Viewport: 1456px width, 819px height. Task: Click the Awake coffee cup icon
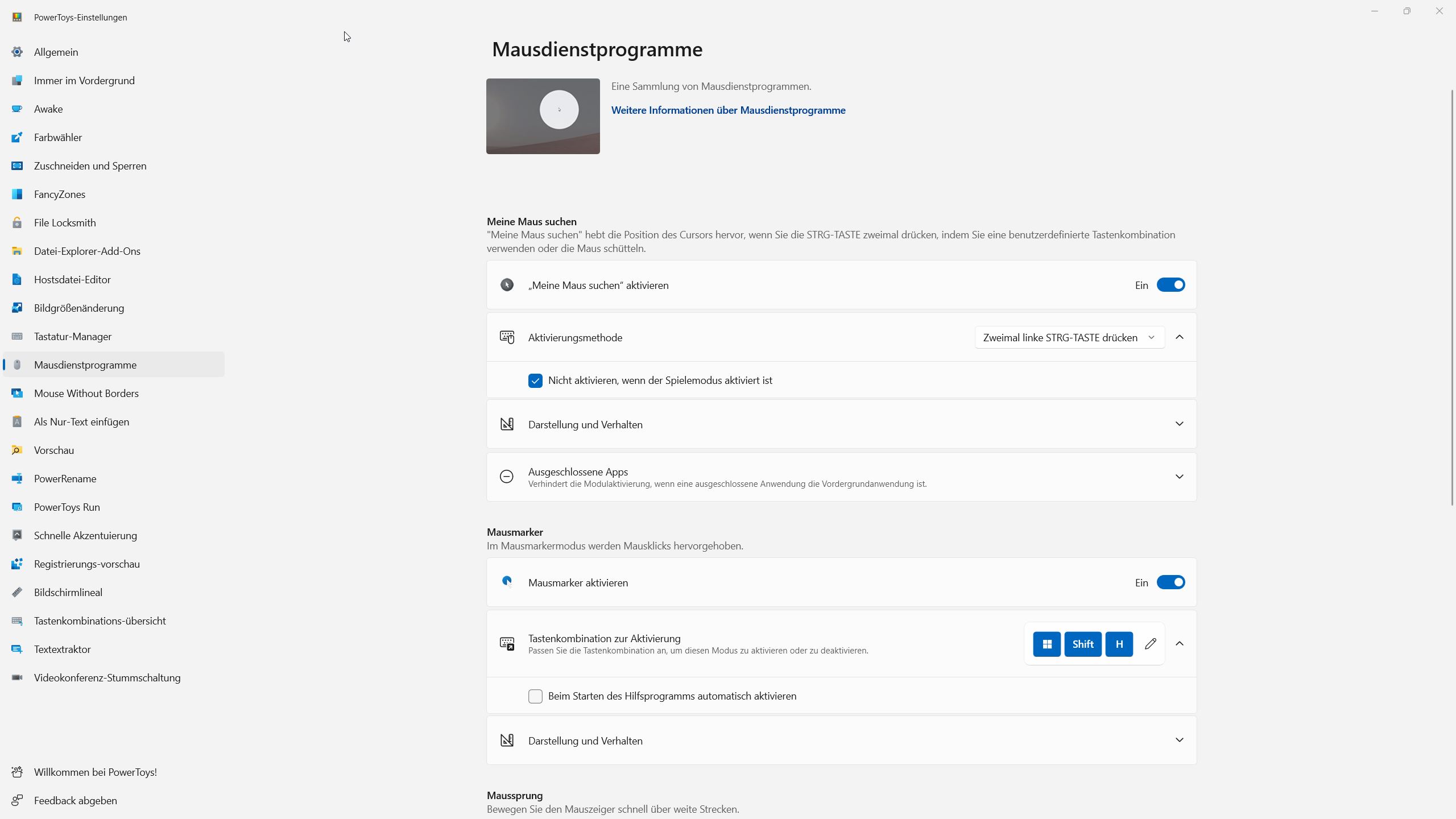(17, 109)
